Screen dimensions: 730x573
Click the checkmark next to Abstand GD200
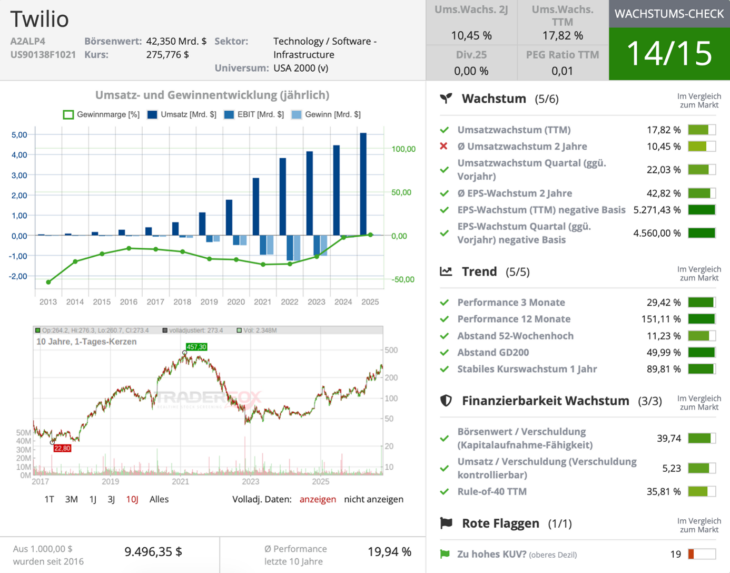point(444,352)
